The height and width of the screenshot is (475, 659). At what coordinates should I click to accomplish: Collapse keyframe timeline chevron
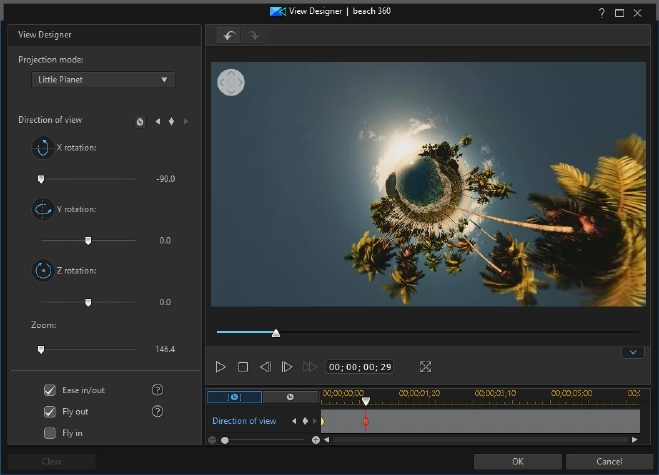coord(633,352)
